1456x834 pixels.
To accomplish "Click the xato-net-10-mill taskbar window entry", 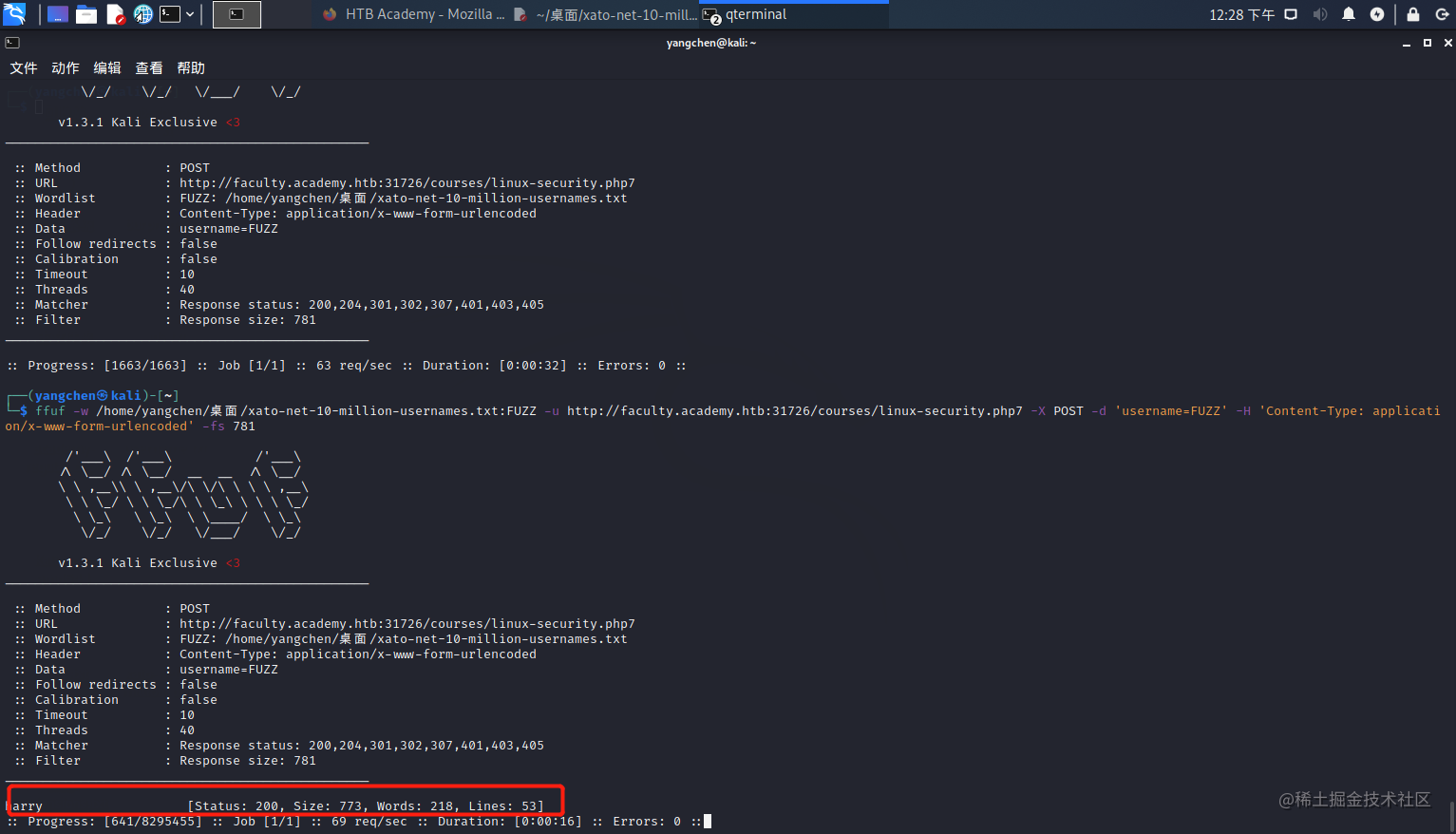I will click(x=617, y=13).
